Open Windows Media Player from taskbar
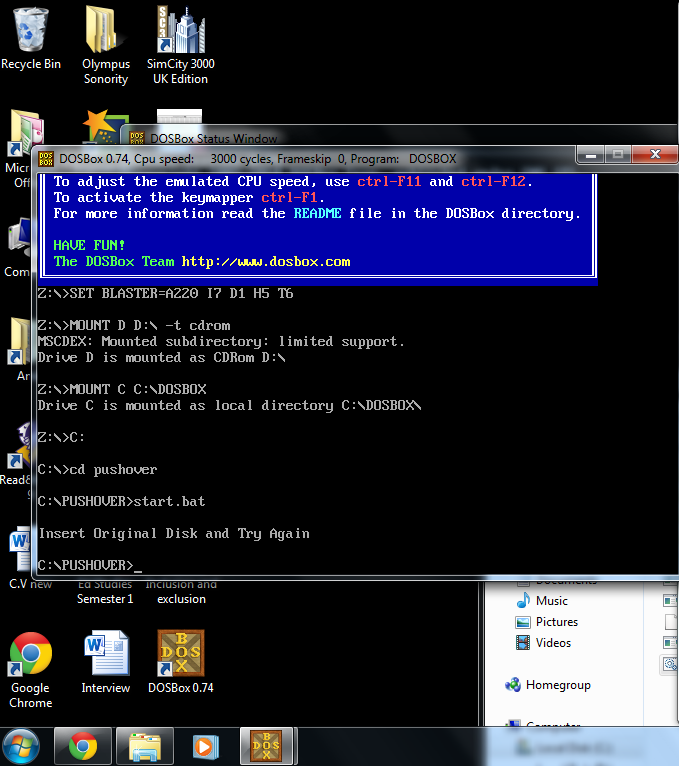 pos(205,746)
